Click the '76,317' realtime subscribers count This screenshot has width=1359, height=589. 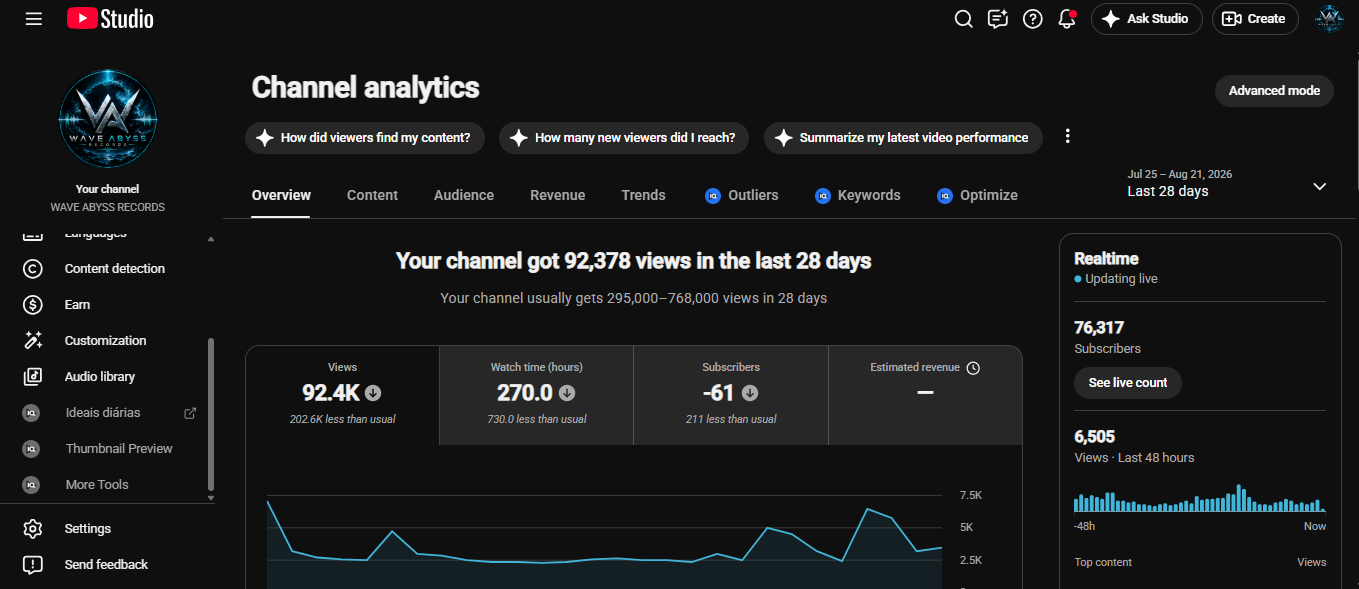(x=1099, y=327)
